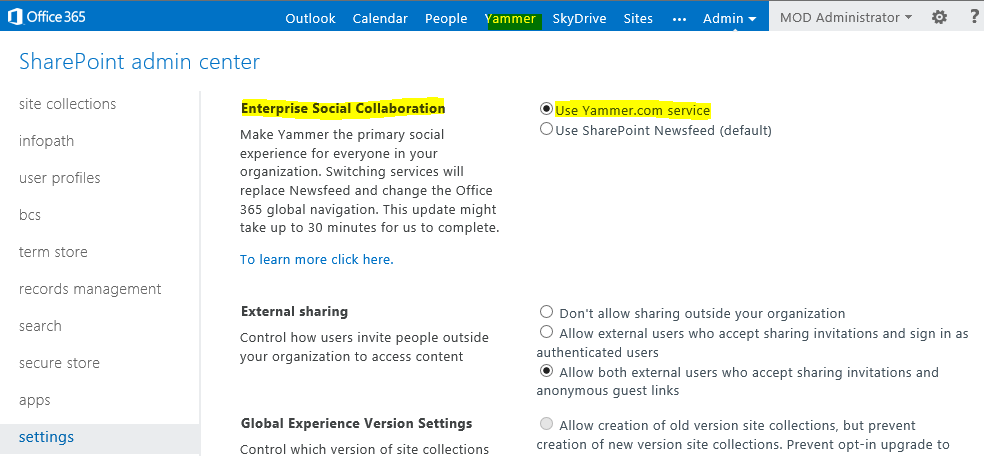Go to records management page

[90, 289]
